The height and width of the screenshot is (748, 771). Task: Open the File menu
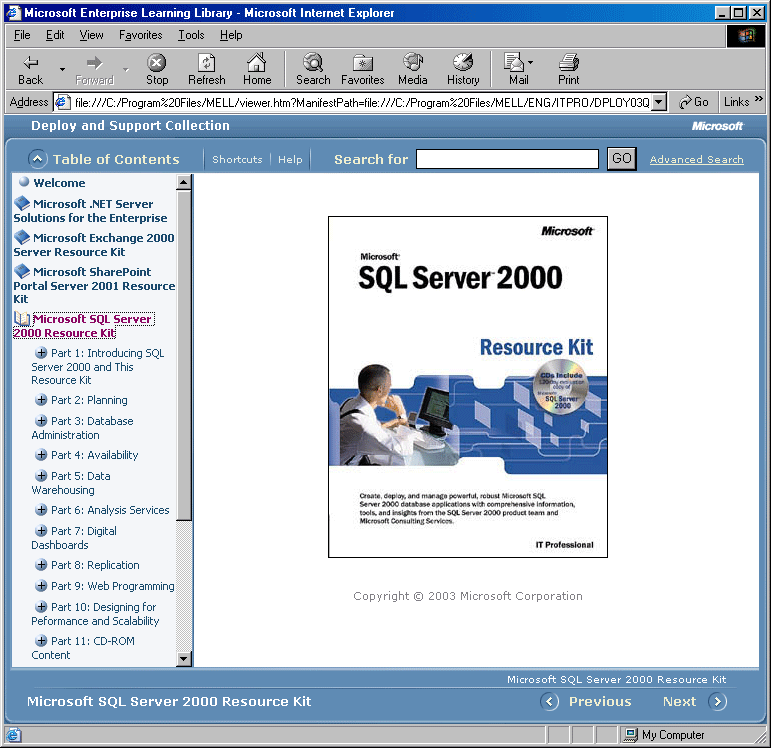click(22, 35)
